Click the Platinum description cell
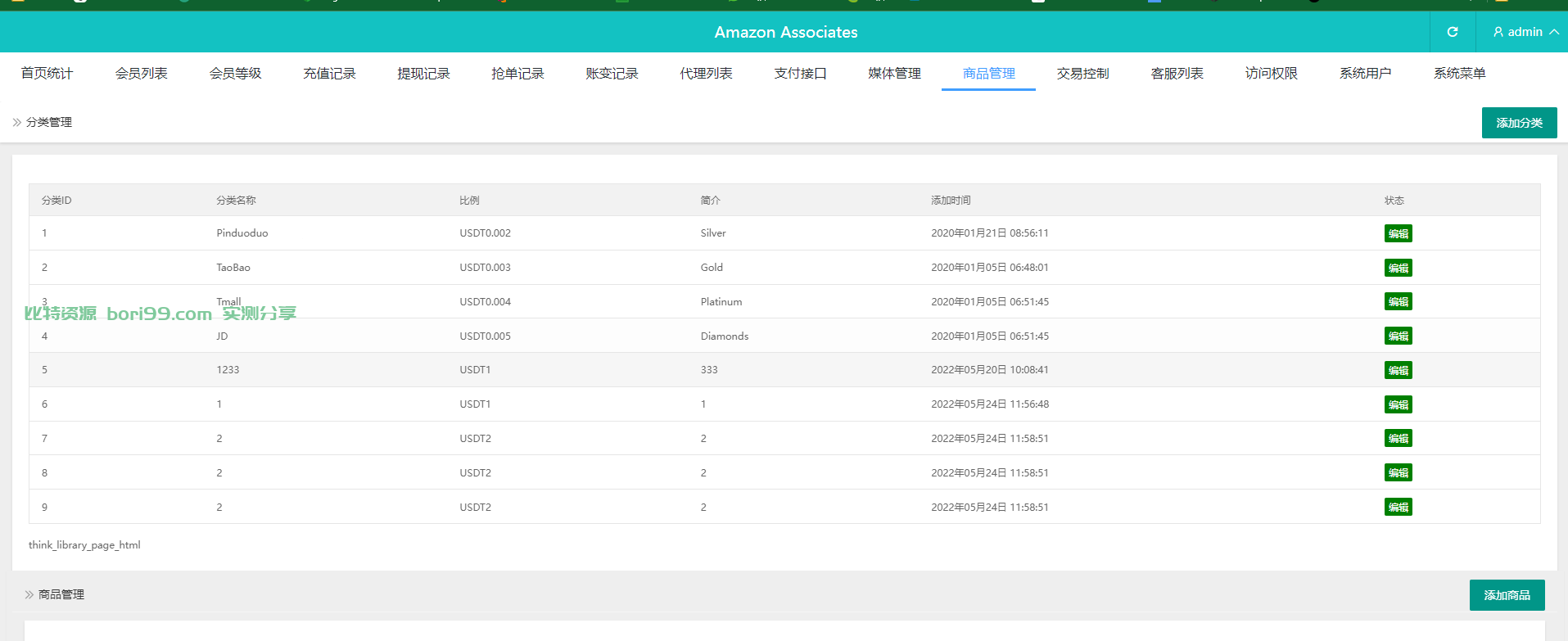 721,301
